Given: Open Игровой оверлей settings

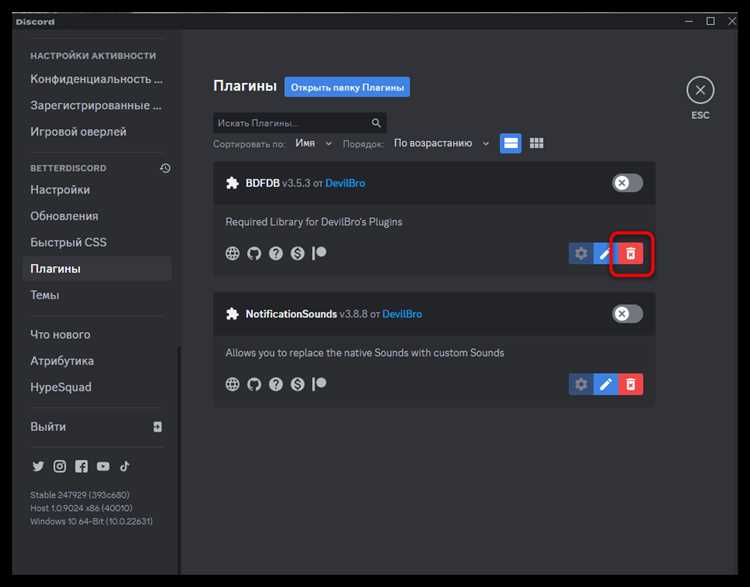Looking at the screenshot, I should (x=97, y=132).
